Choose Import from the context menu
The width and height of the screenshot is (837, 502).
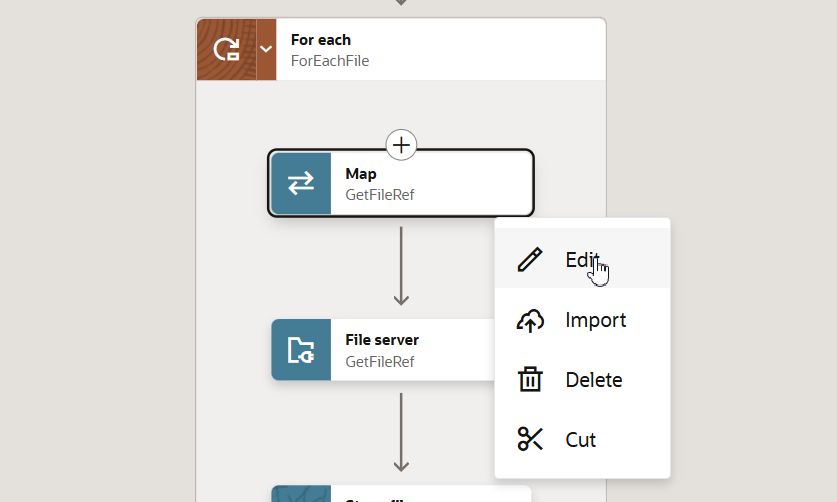coord(582,320)
